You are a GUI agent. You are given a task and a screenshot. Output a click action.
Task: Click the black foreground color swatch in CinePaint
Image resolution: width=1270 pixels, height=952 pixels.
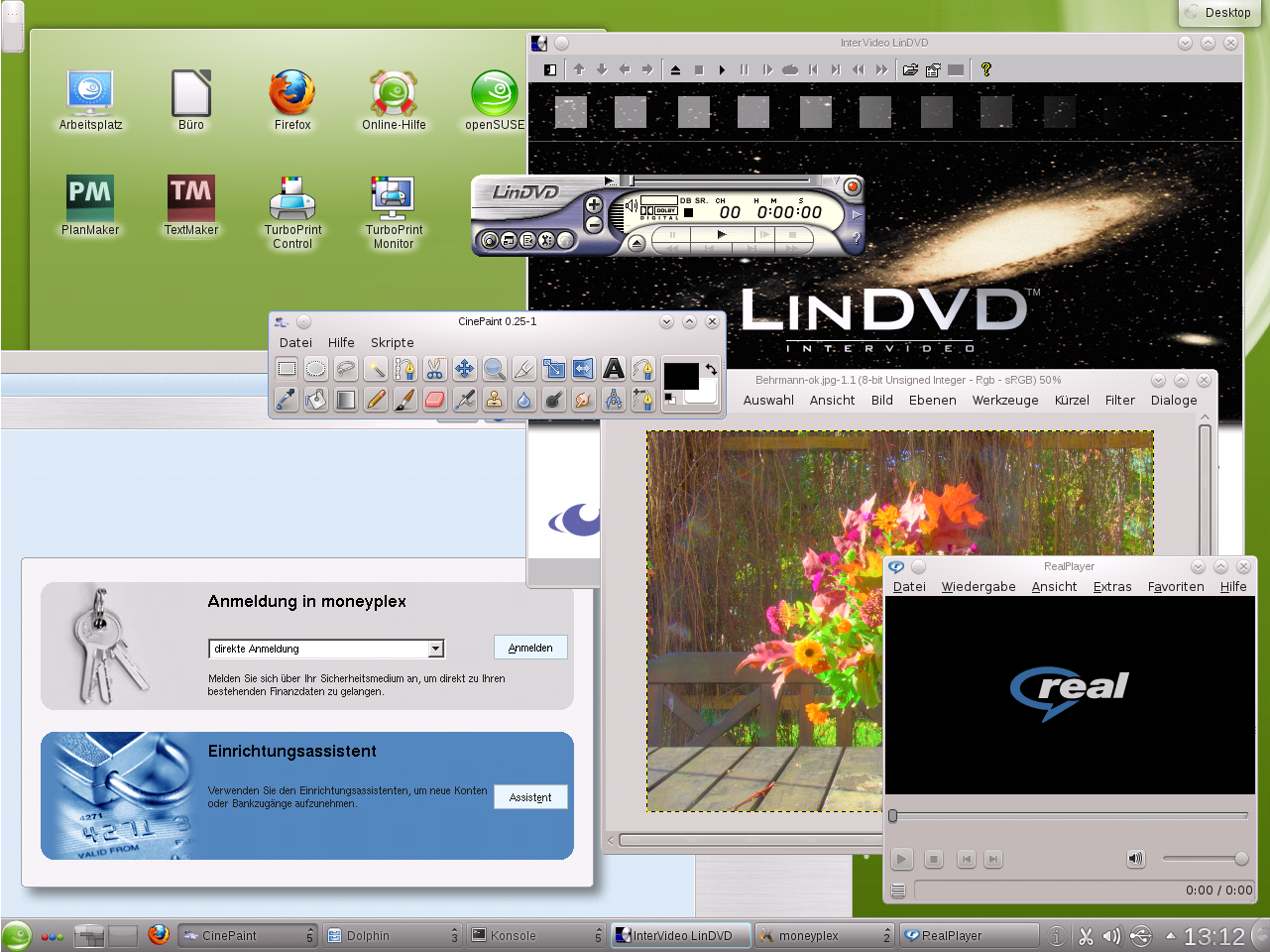tap(681, 376)
